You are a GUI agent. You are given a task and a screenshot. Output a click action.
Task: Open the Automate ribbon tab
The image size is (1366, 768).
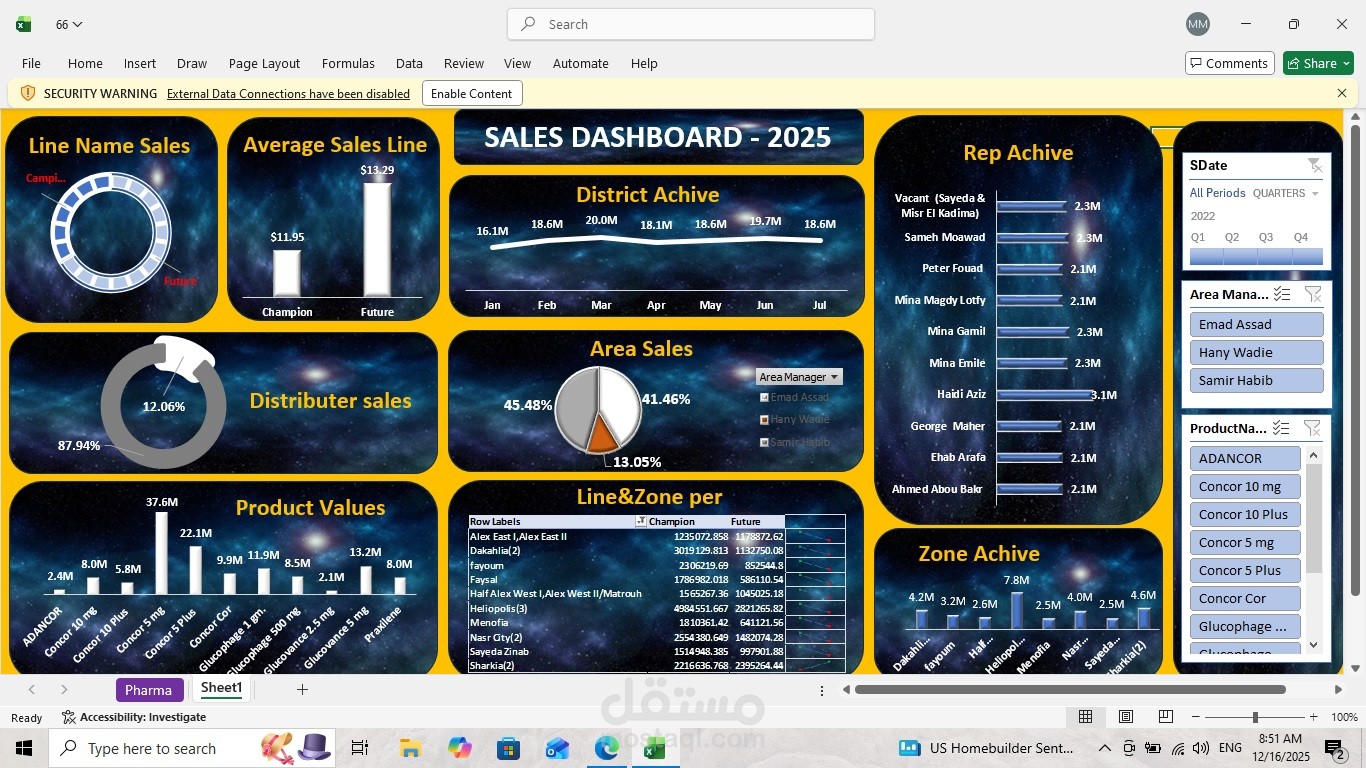[581, 63]
